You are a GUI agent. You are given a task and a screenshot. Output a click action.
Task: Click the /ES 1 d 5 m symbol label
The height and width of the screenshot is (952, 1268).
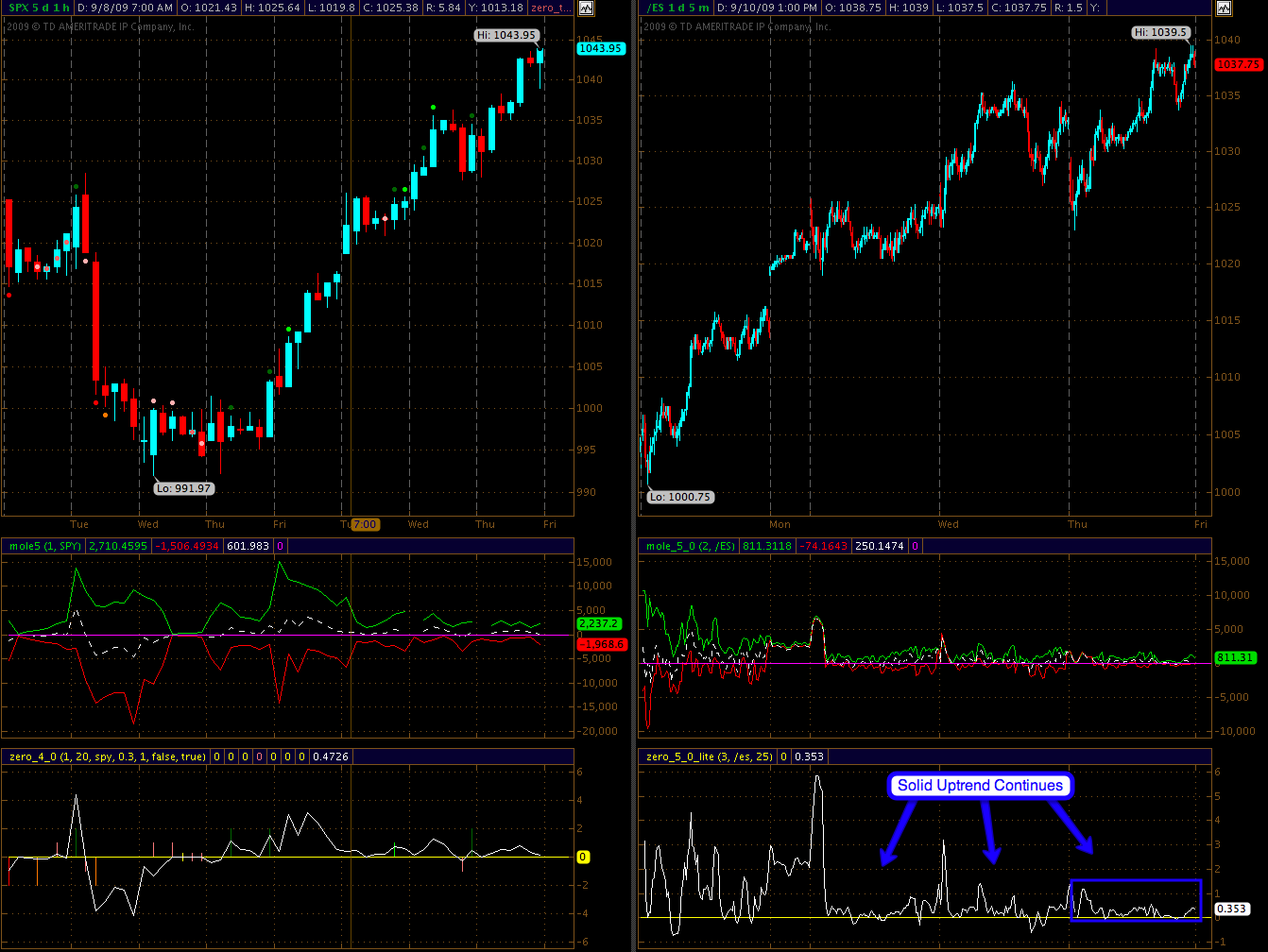pos(677,8)
